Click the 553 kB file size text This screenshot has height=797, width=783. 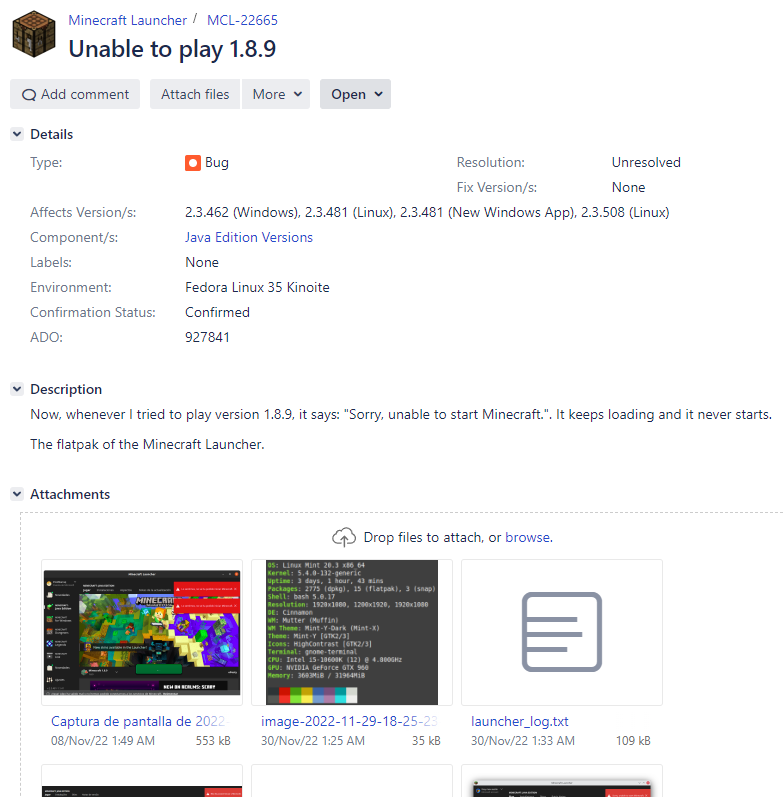pyautogui.click(x=213, y=741)
